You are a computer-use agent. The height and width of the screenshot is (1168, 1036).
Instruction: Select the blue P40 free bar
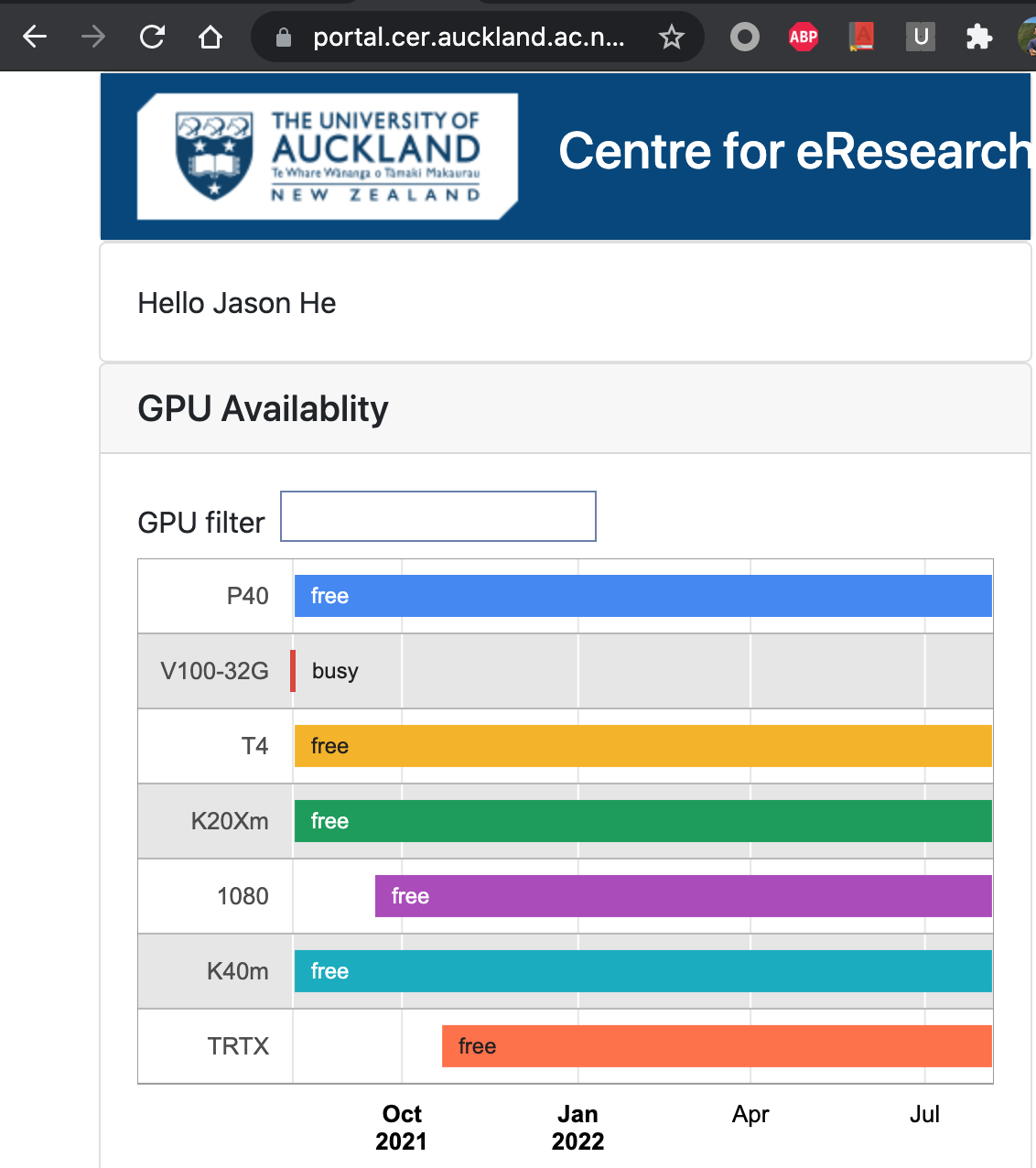[643, 596]
